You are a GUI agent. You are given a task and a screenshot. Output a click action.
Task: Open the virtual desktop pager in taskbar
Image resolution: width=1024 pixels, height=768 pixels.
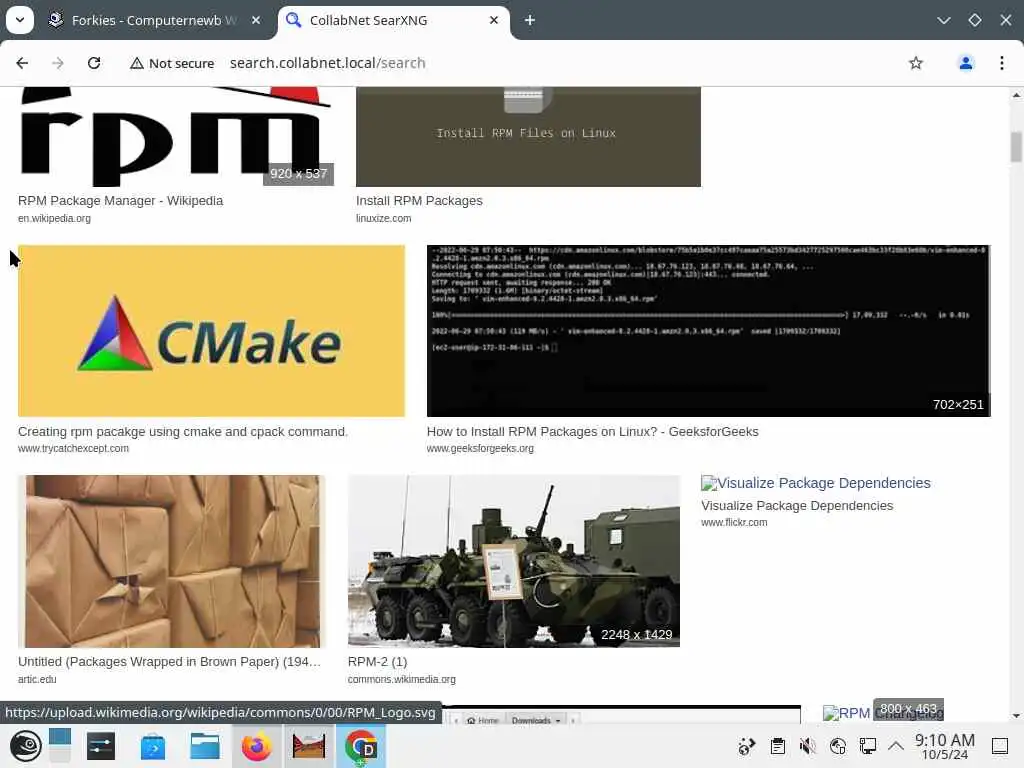tap(59, 746)
